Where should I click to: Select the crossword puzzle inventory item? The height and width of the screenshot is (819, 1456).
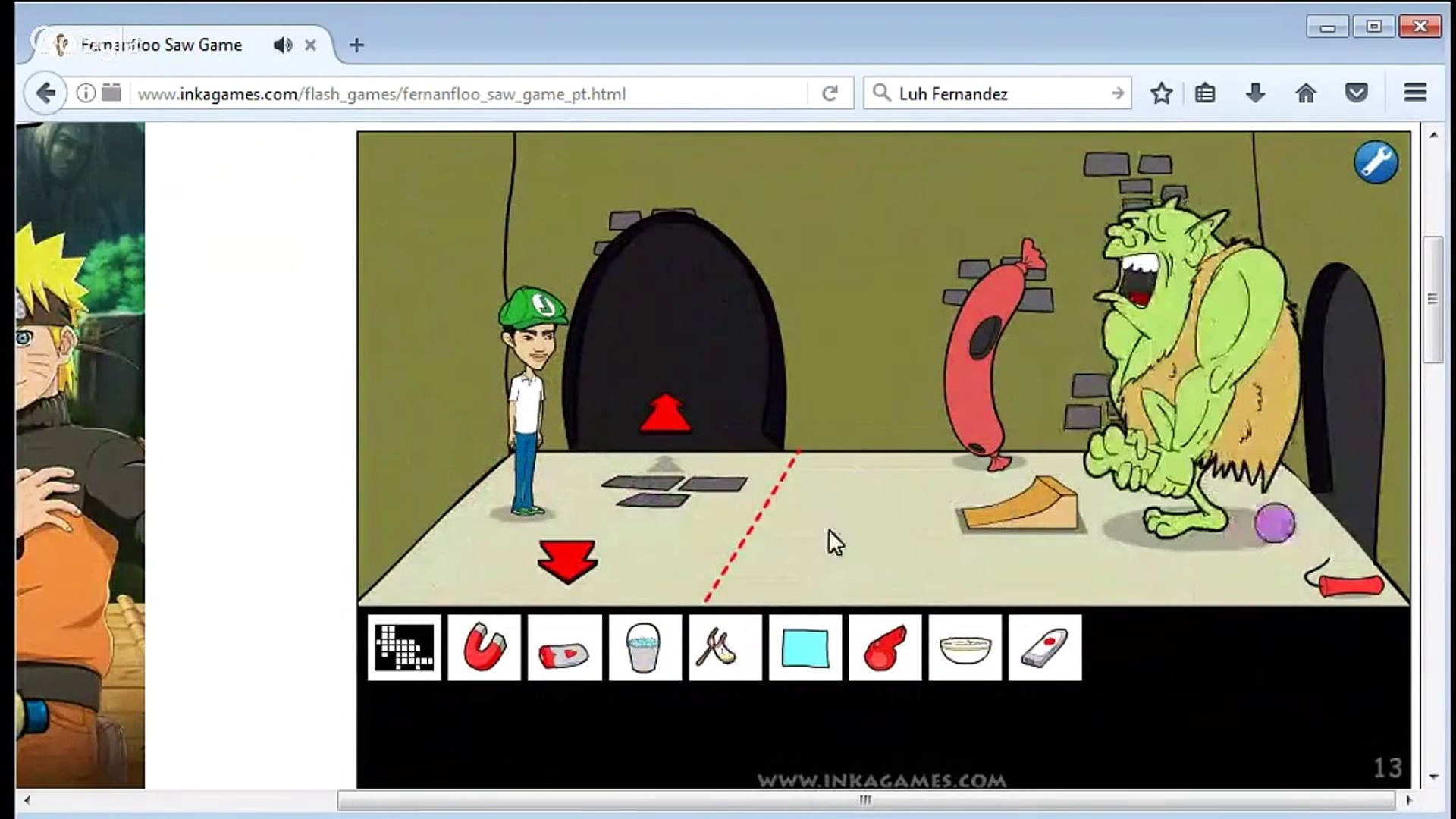click(x=404, y=647)
